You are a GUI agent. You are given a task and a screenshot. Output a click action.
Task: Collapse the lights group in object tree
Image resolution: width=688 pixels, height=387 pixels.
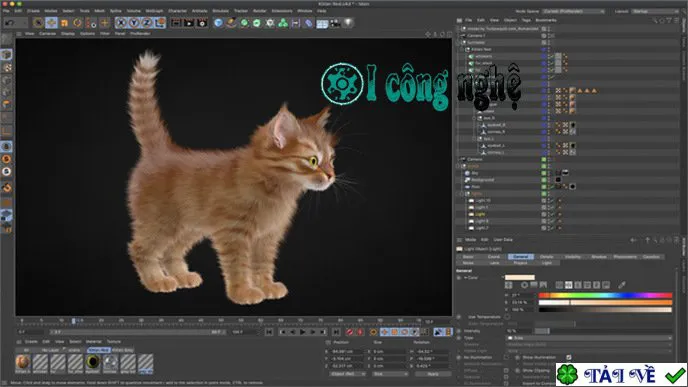[462, 194]
